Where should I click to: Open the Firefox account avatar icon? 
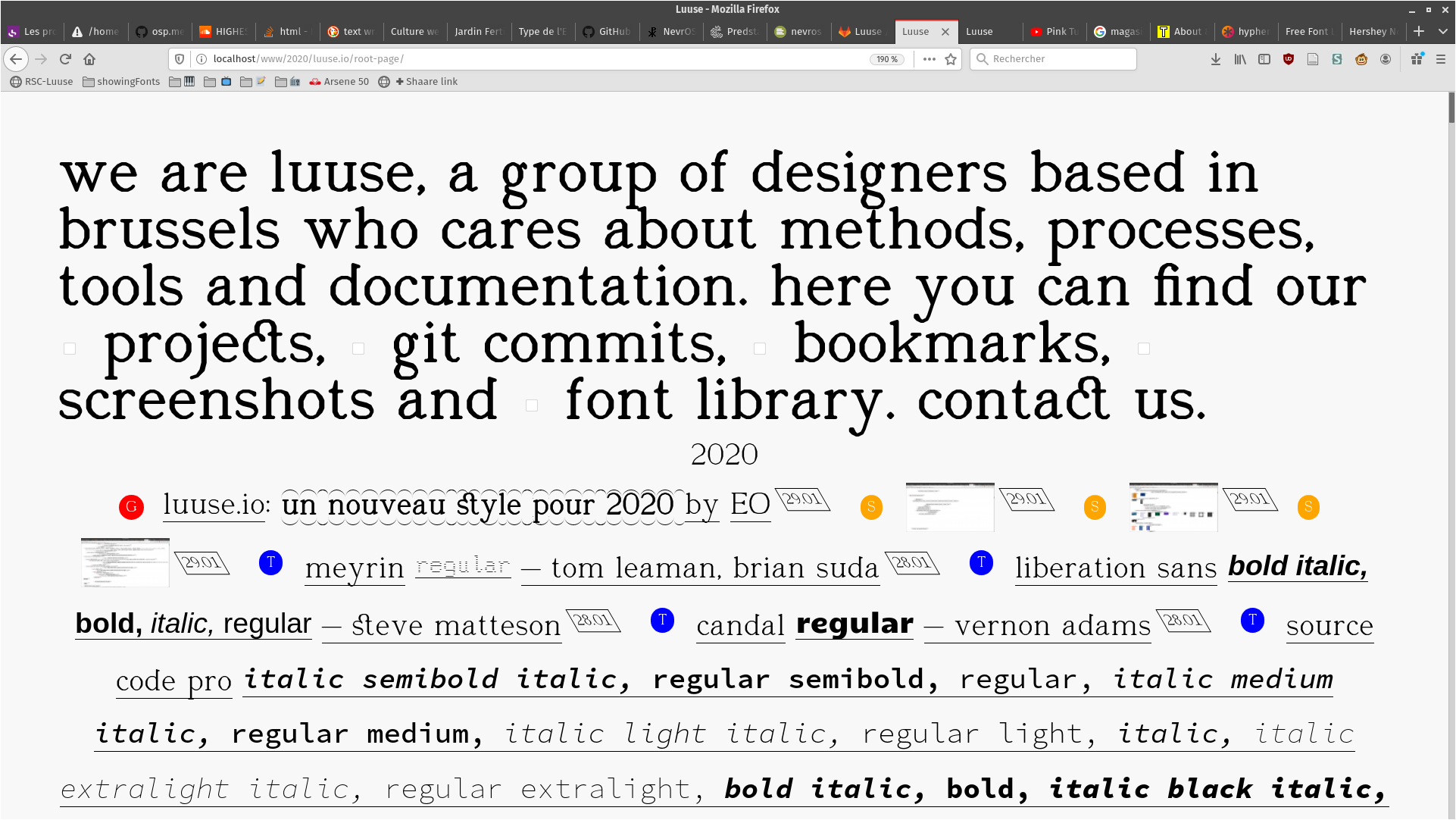point(1386,59)
